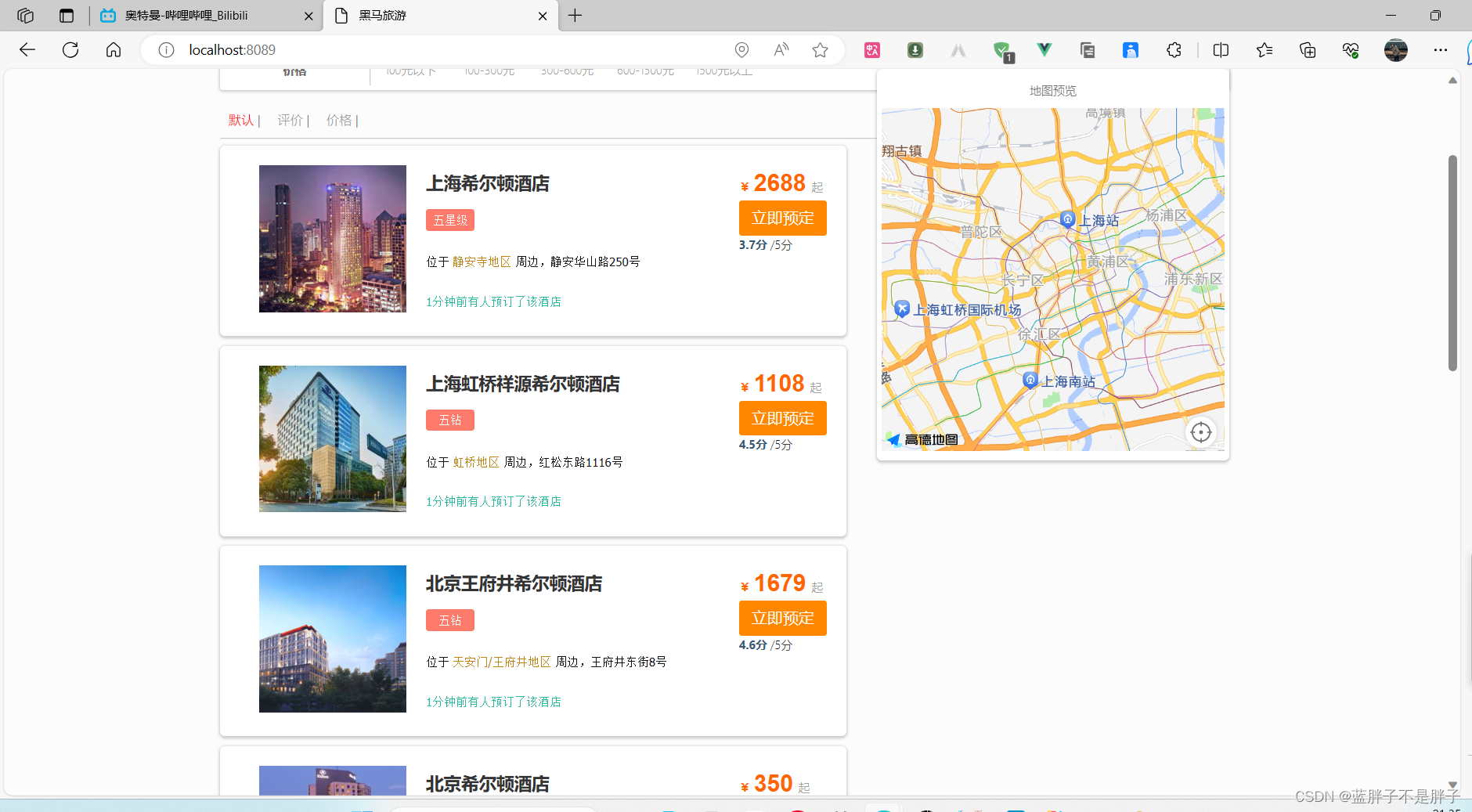Open the blue reader extension icon
This screenshot has width=1472, height=812.
click(1131, 50)
